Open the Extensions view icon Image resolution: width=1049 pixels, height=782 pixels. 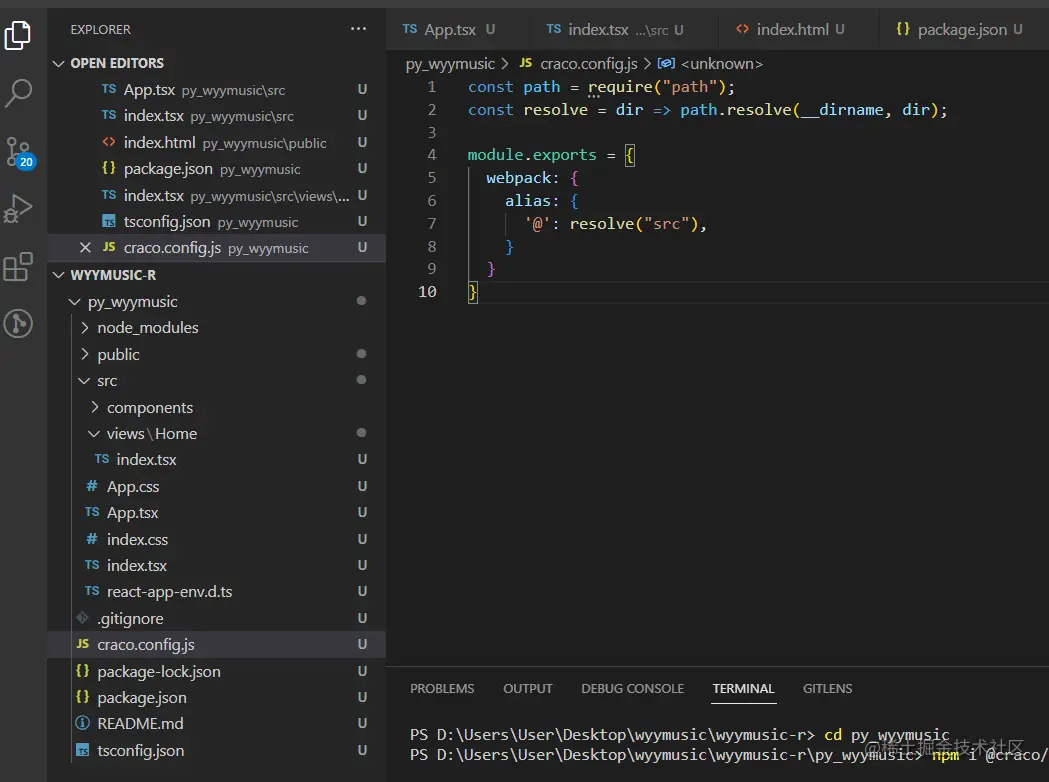coord(18,266)
